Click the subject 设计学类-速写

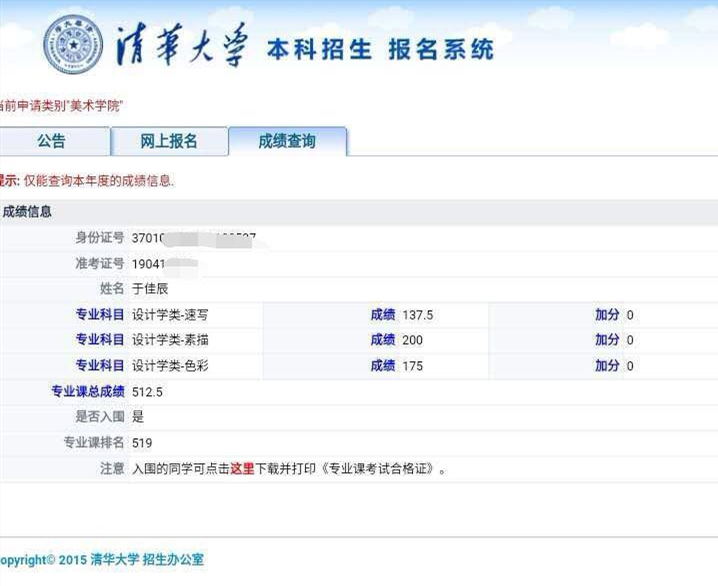point(170,315)
